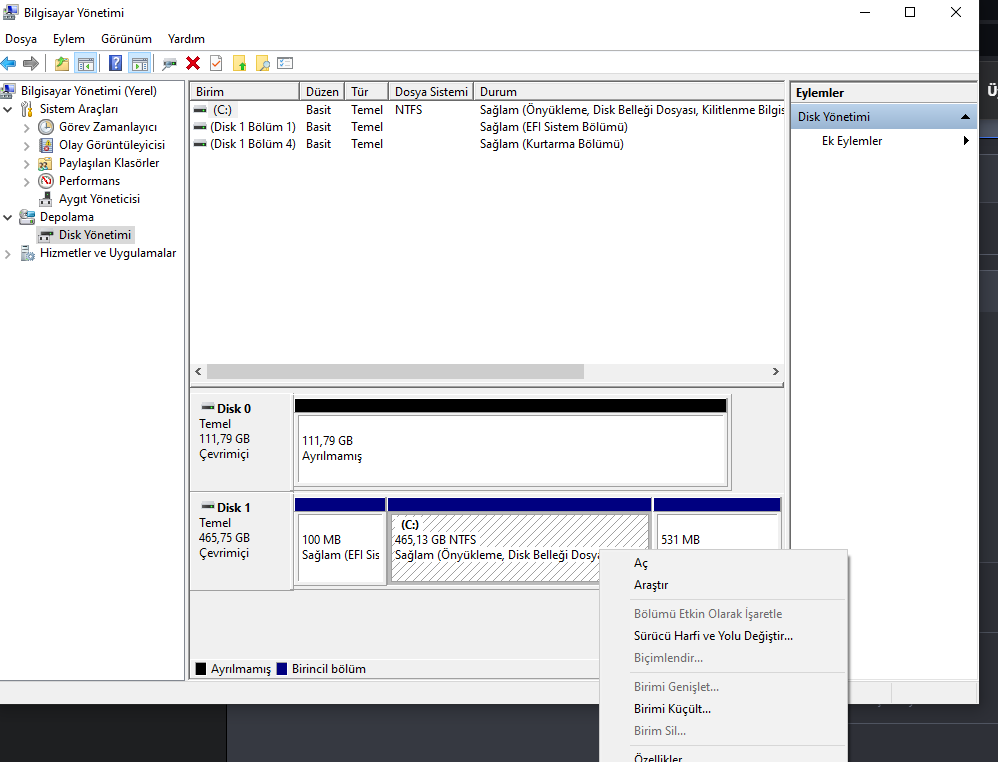Click the Bilgisayar Yönetimi title bar icon
Viewport: 998px width, 762px height.
(11, 12)
